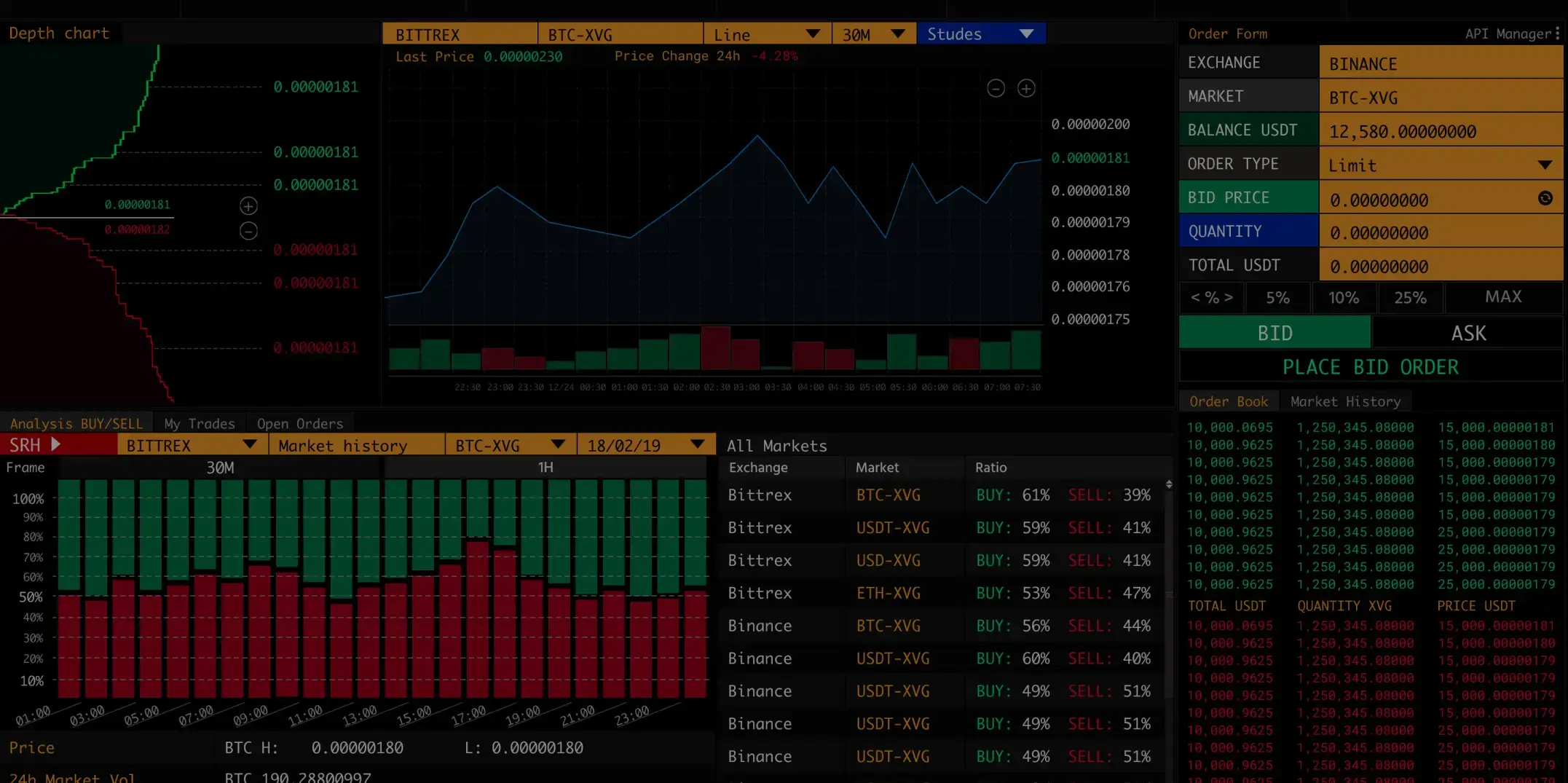Click the < % > custom percent option
Viewport: 1568px width, 783px height.
coord(1212,297)
